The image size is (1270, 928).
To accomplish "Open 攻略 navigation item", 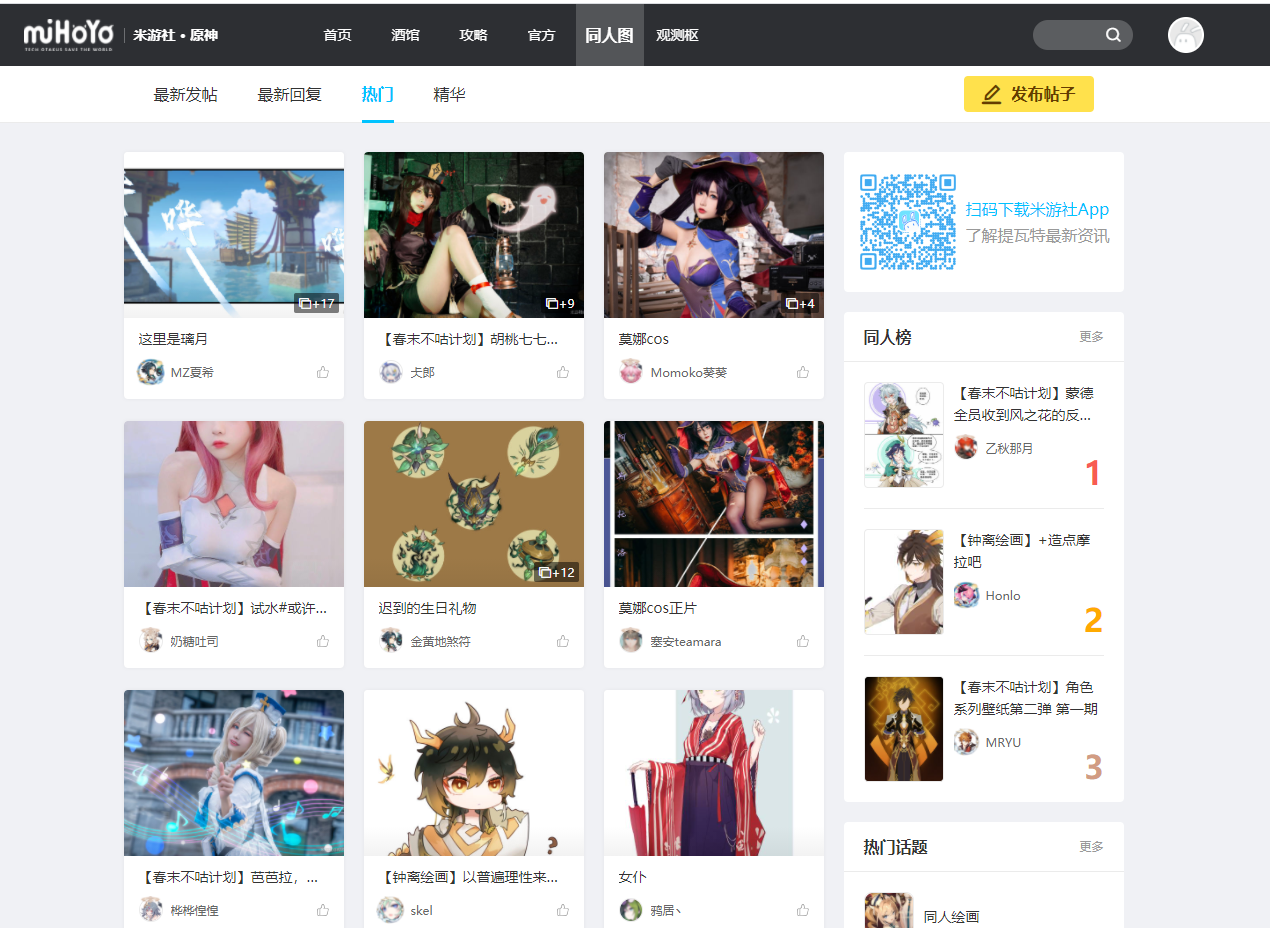I will tap(473, 35).
